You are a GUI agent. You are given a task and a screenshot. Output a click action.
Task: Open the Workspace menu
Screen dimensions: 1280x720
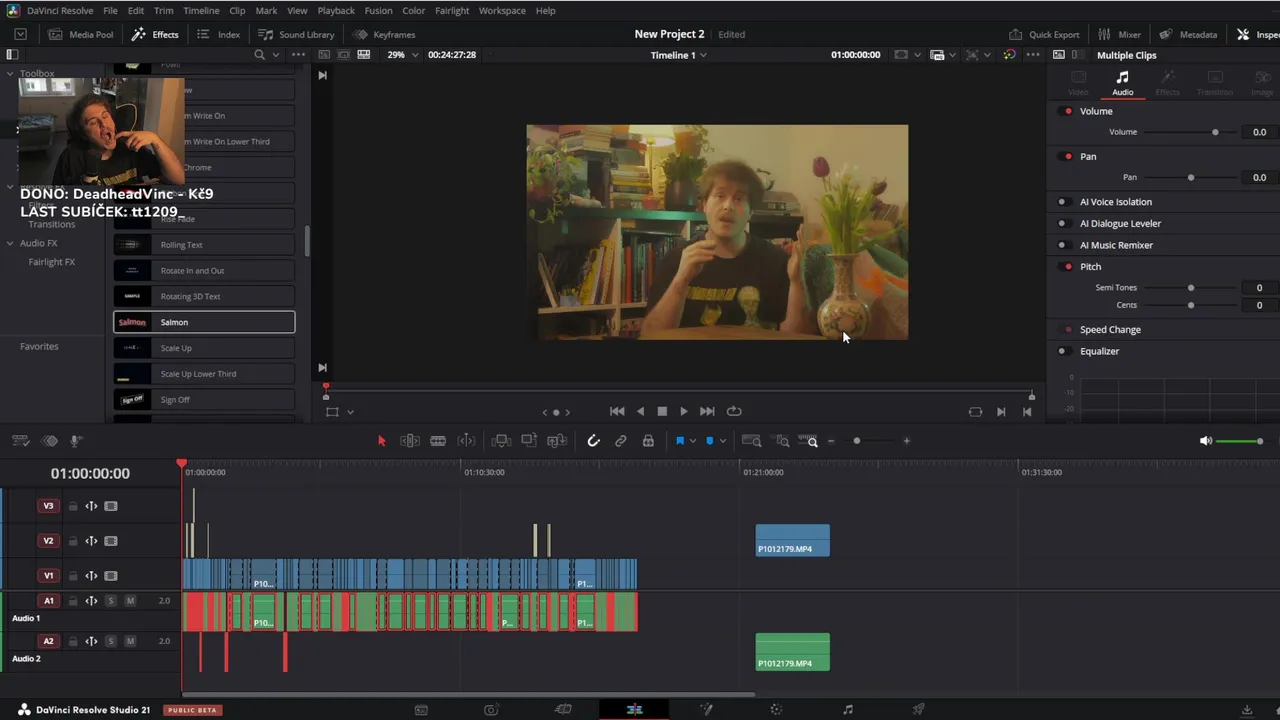(502, 11)
